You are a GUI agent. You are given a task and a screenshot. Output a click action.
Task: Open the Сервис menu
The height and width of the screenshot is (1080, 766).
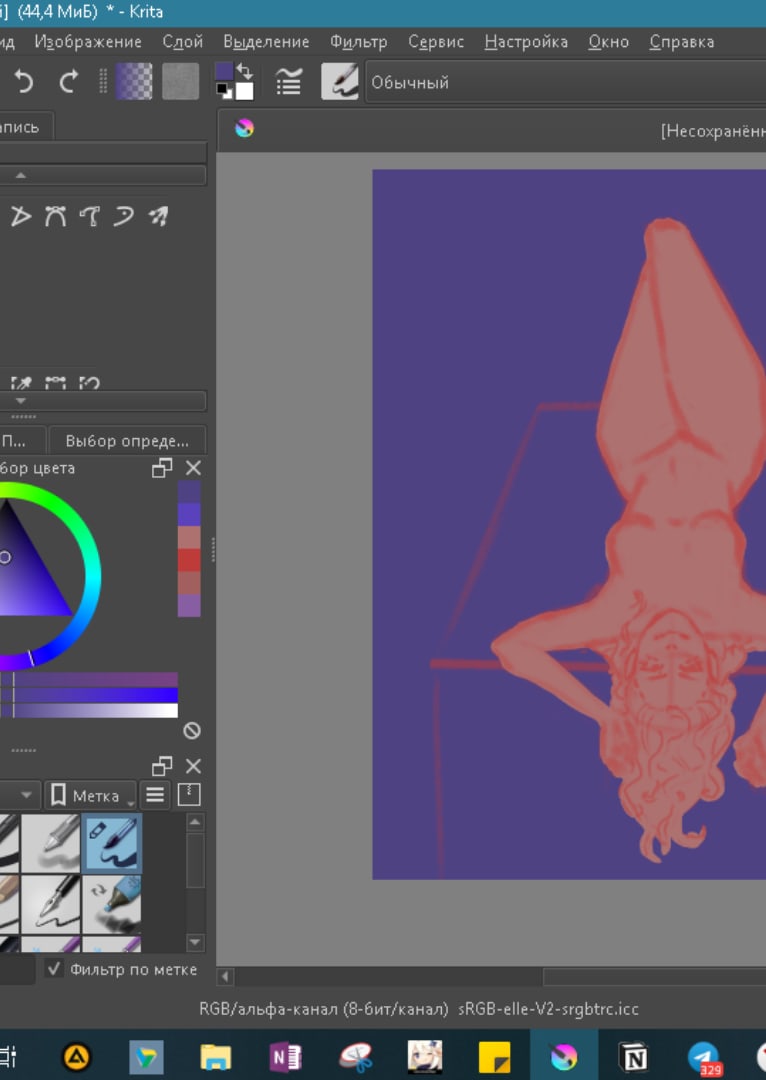[x=436, y=42]
